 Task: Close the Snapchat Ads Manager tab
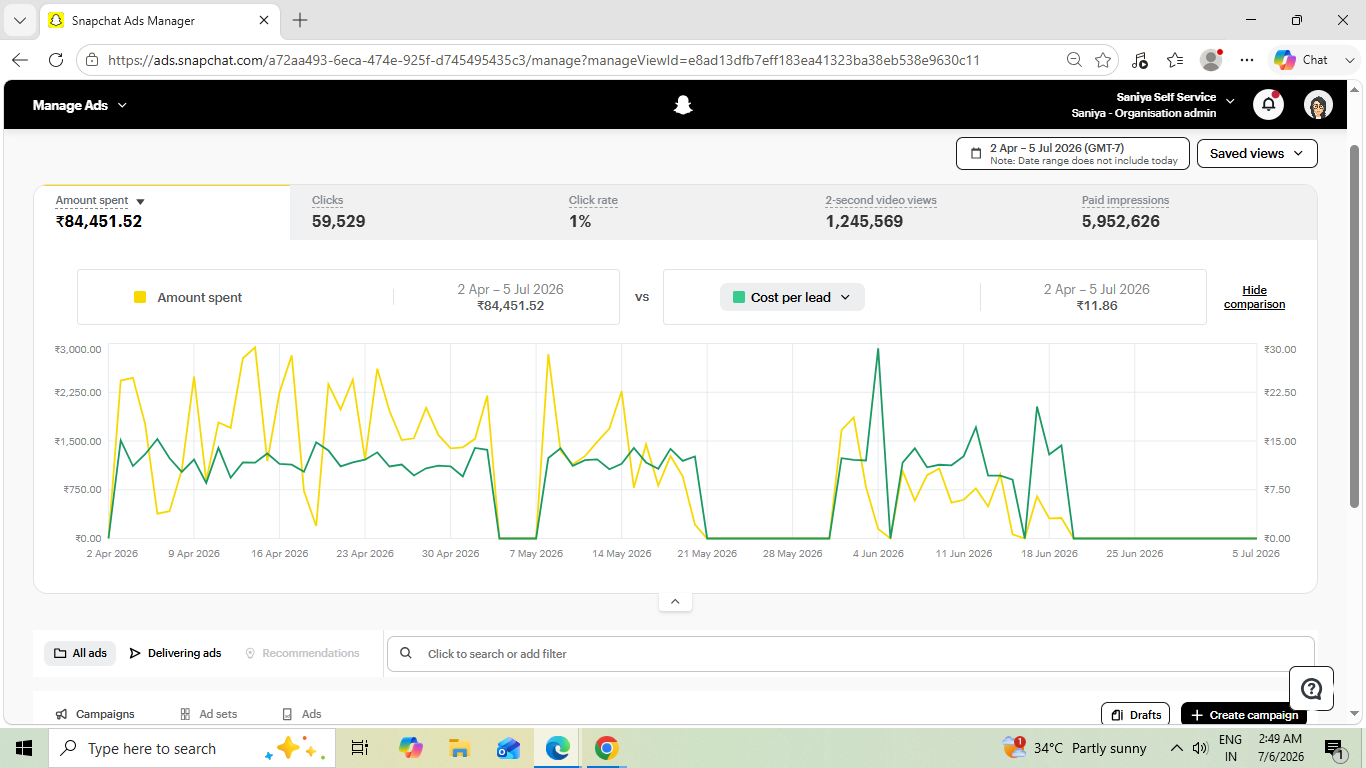click(x=264, y=20)
